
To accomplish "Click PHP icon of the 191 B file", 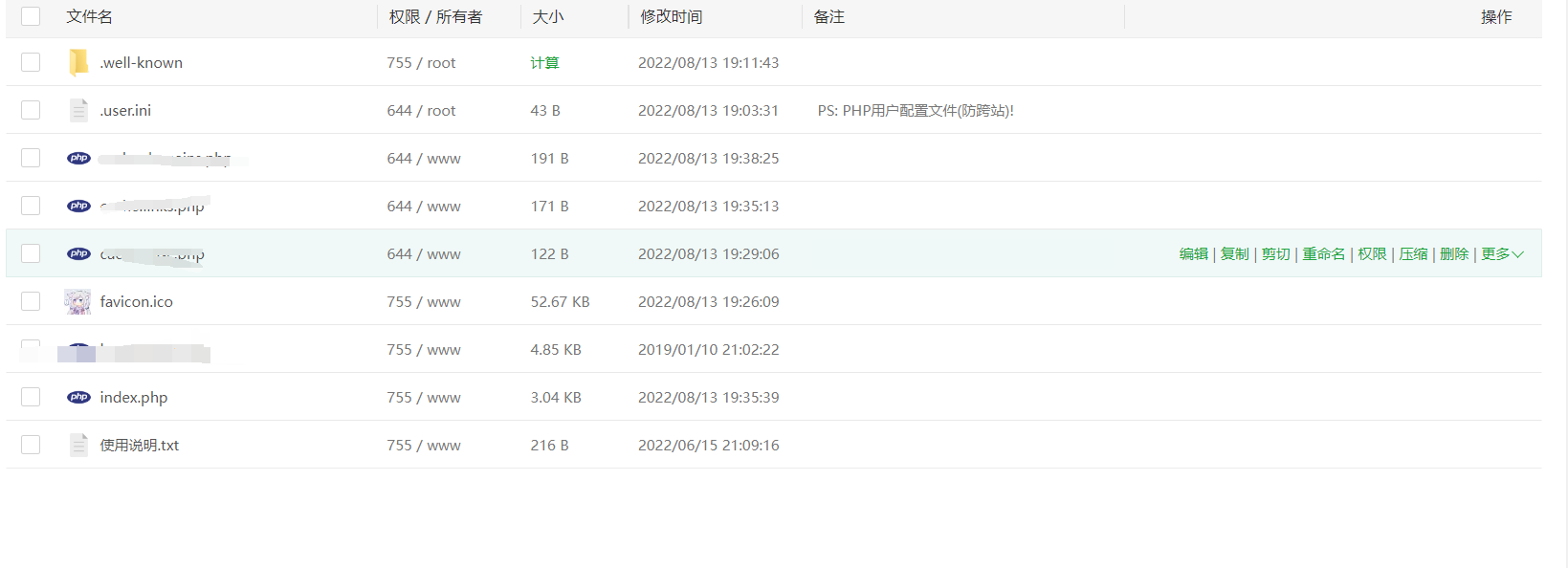I will [78, 158].
